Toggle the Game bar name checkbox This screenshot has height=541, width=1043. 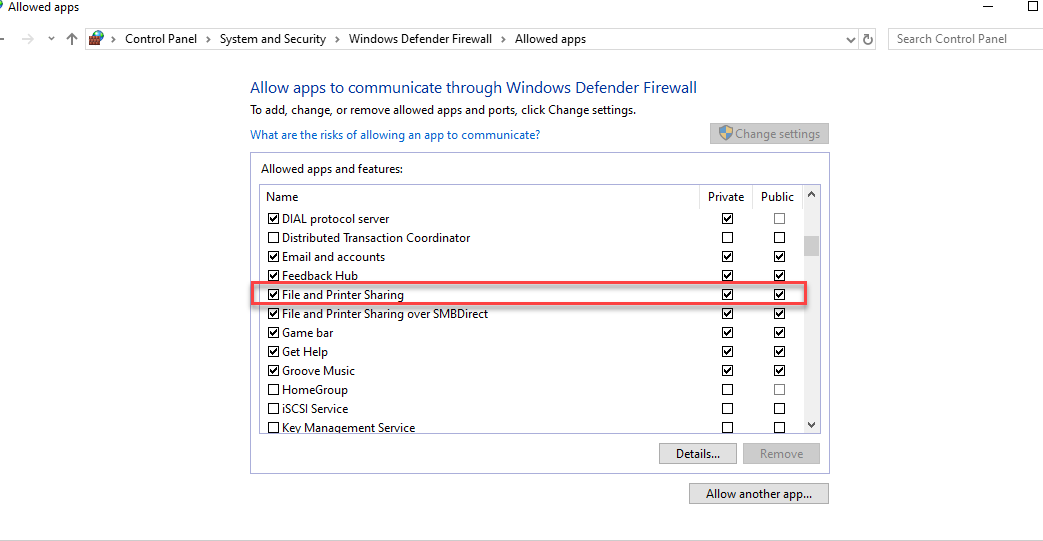[273, 332]
